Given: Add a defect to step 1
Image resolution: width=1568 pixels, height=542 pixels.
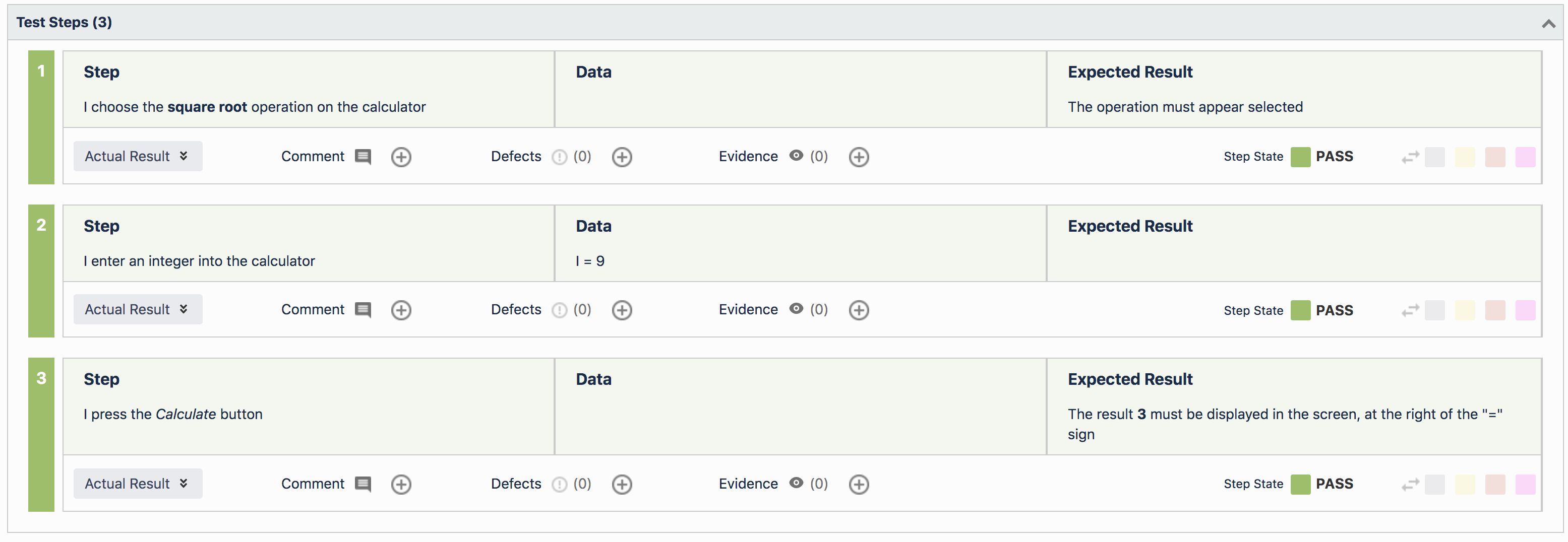Looking at the screenshot, I should (622, 157).
